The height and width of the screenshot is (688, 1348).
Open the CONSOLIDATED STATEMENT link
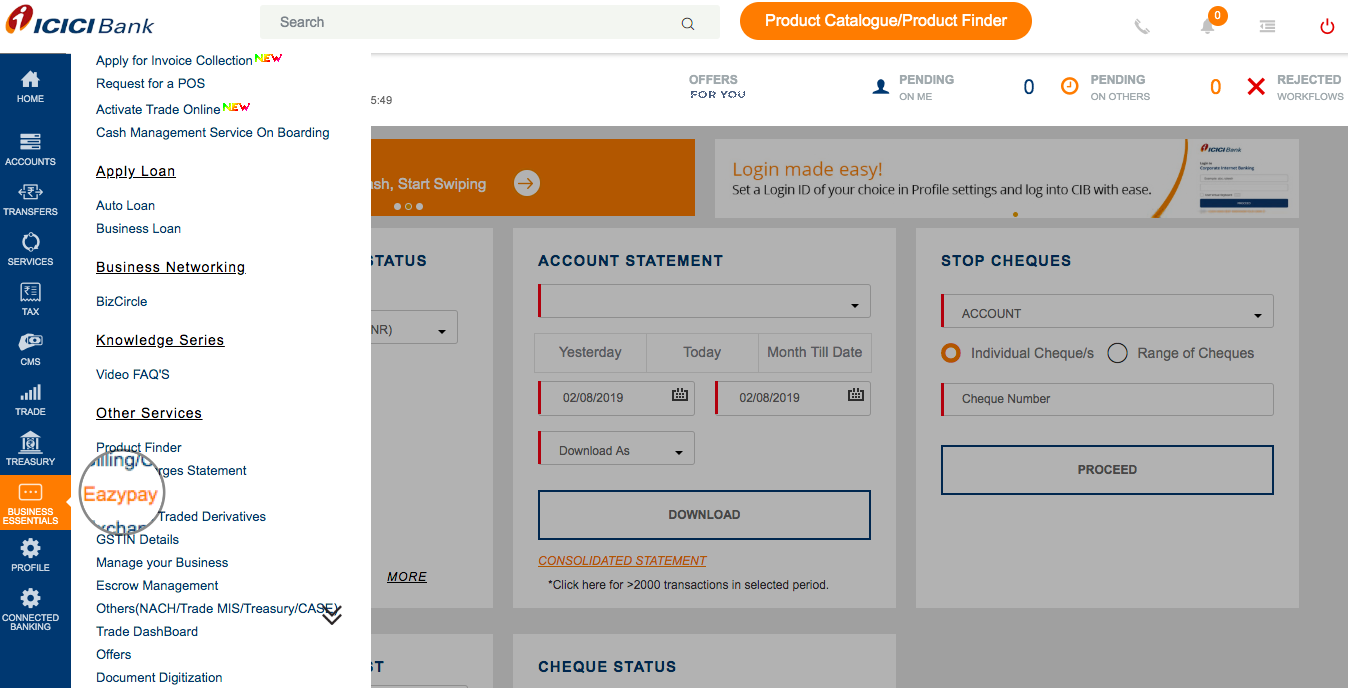621,560
